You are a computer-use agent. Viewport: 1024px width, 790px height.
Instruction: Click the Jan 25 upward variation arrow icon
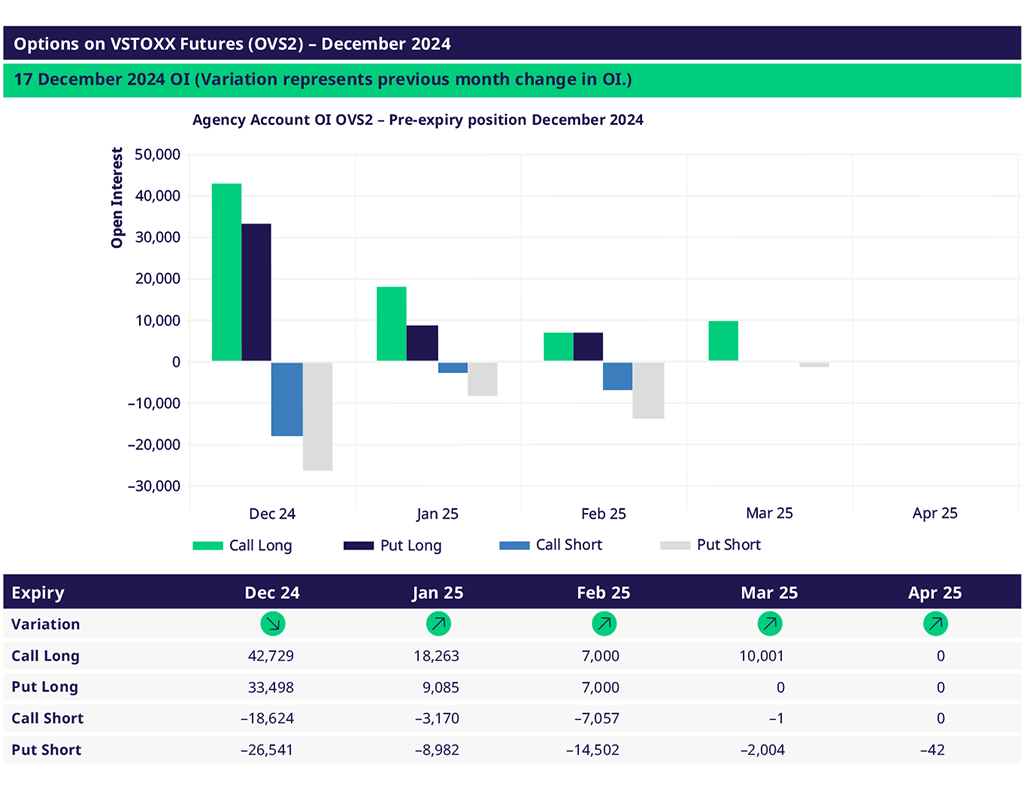tap(437, 624)
